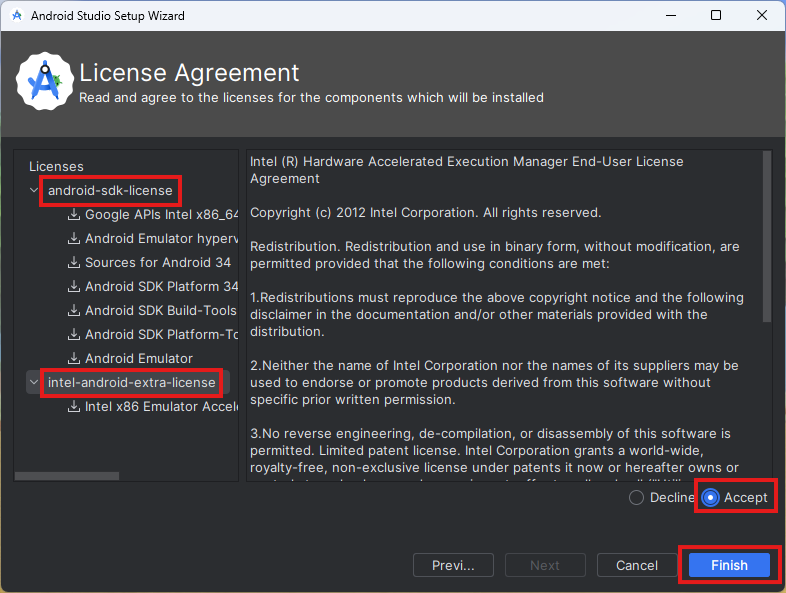Click the download icon next to Sources for Android 34
The width and height of the screenshot is (786, 593).
point(74,262)
